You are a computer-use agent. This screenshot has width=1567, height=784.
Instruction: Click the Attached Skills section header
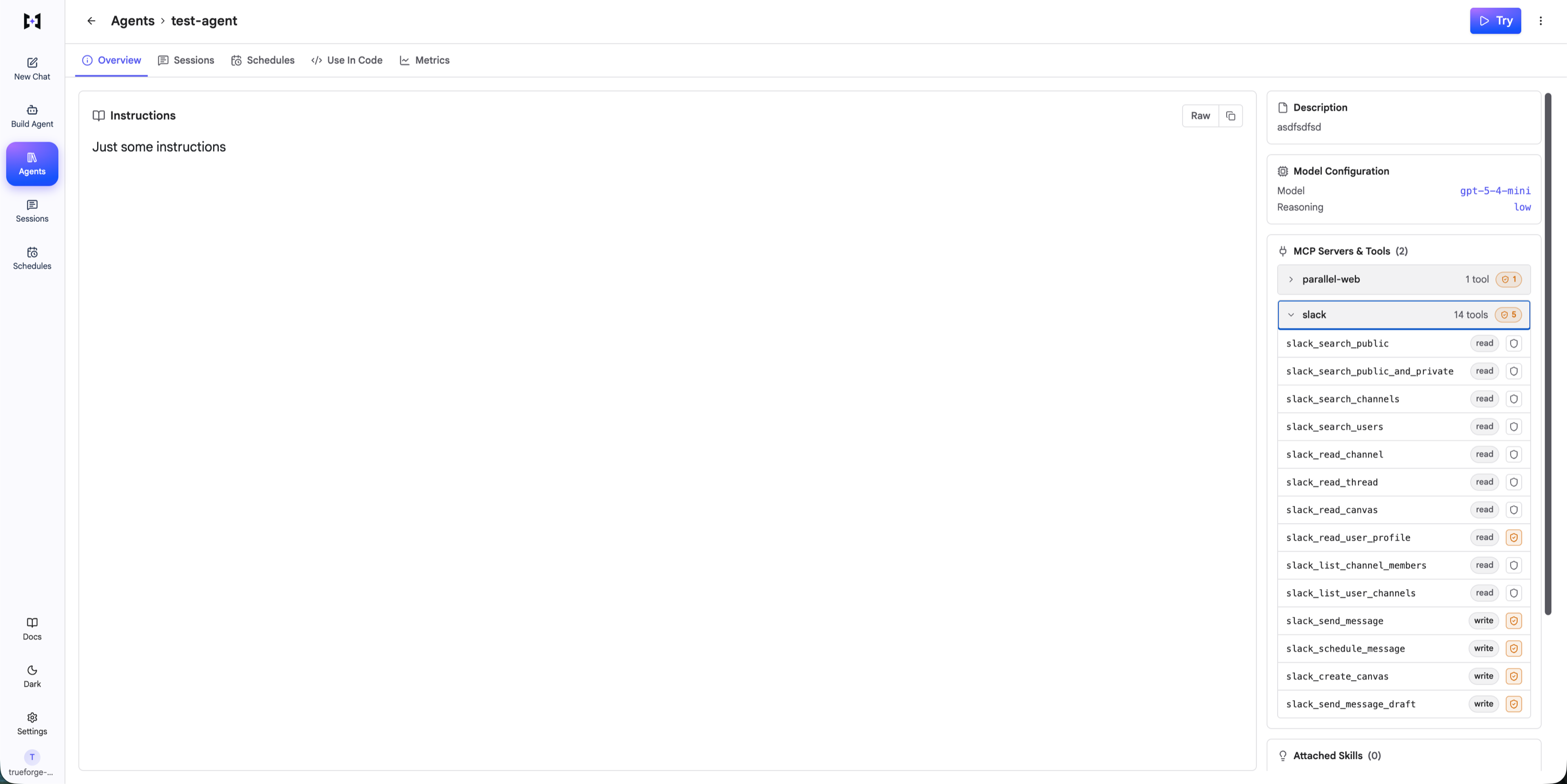(1336, 755)
